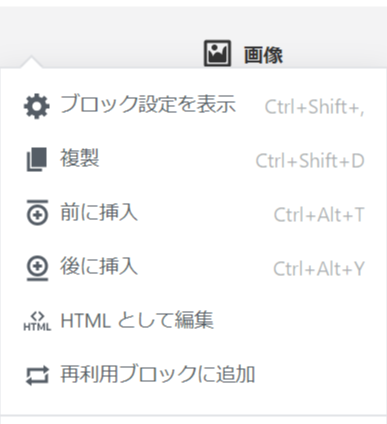Click the insert-after circle-plus icon
The width and height of the screenshot is (387, 424).
pos(37,268)
